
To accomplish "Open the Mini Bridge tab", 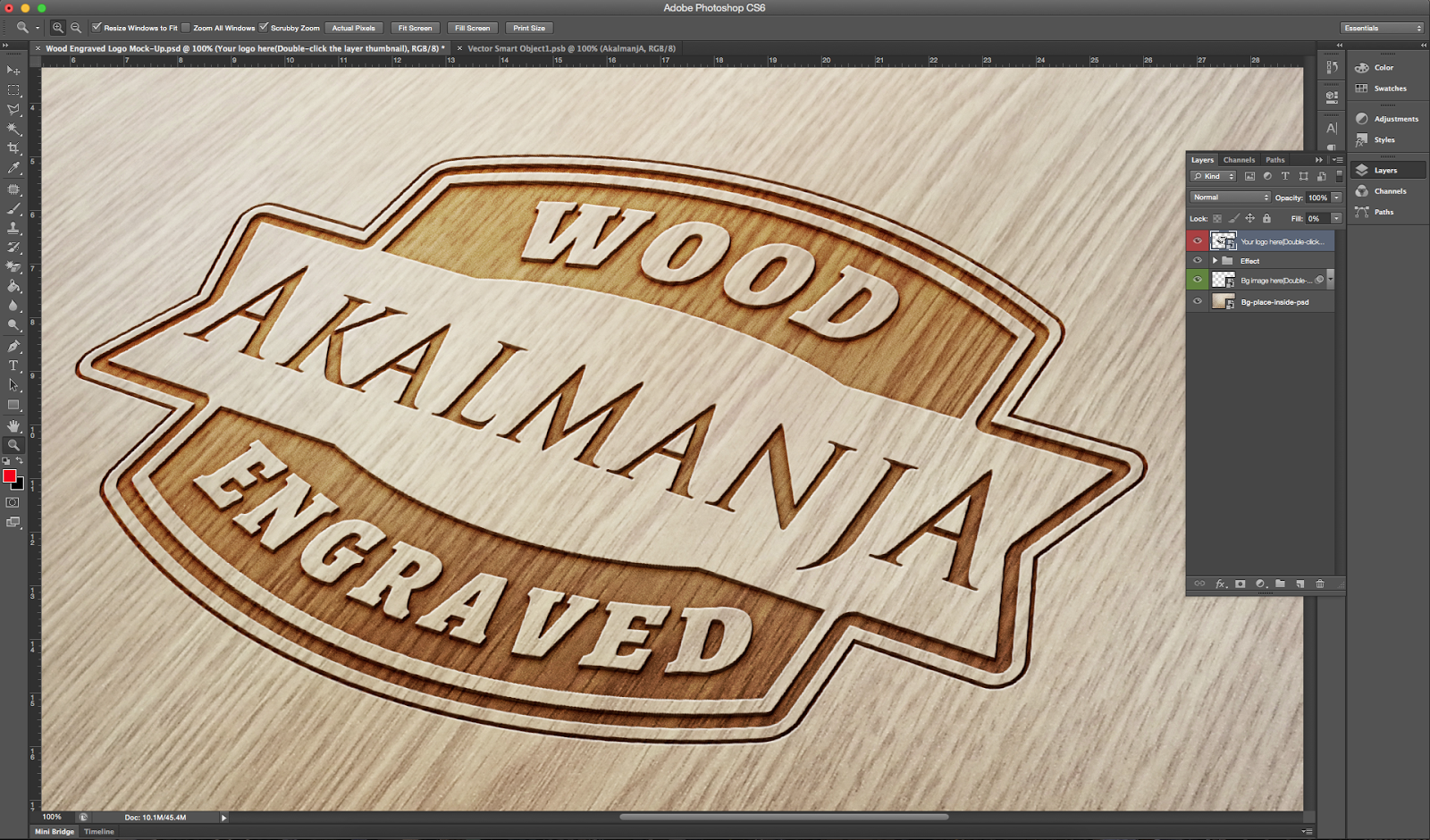I will tap(55, 832).
